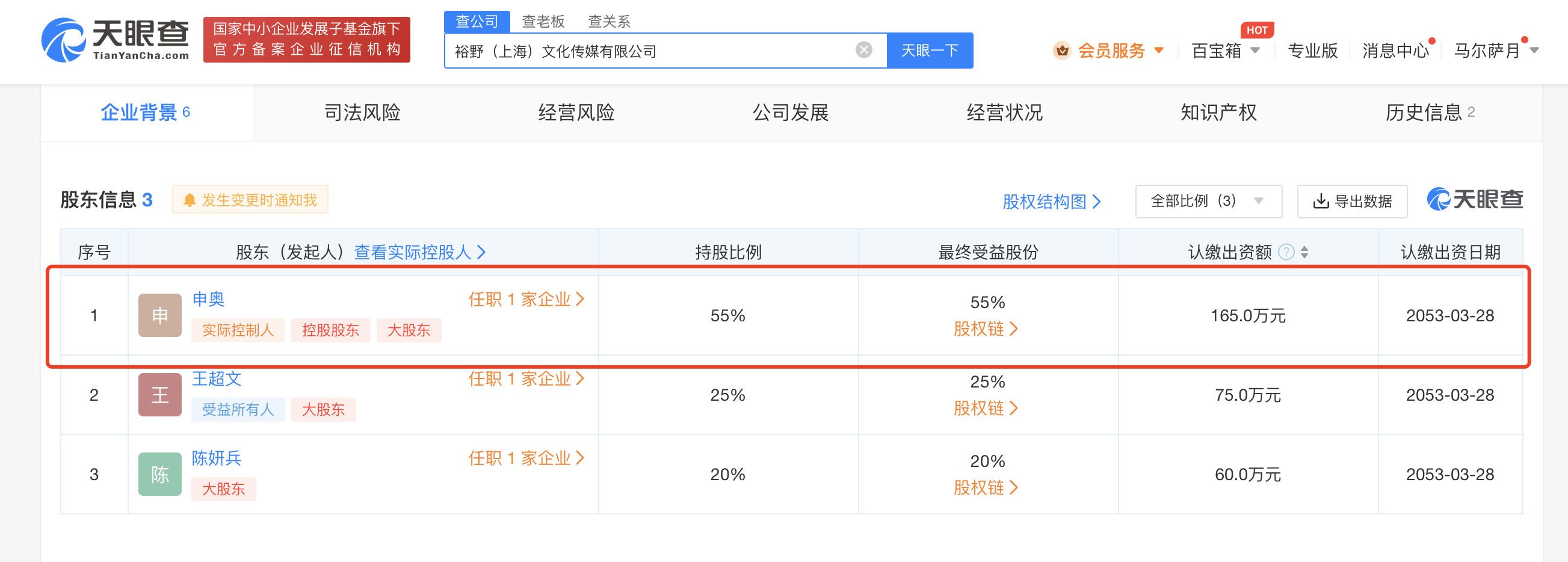Expand the 百宝箱 menu
Screen dimensions: 1568x562
click(1224, 51)
